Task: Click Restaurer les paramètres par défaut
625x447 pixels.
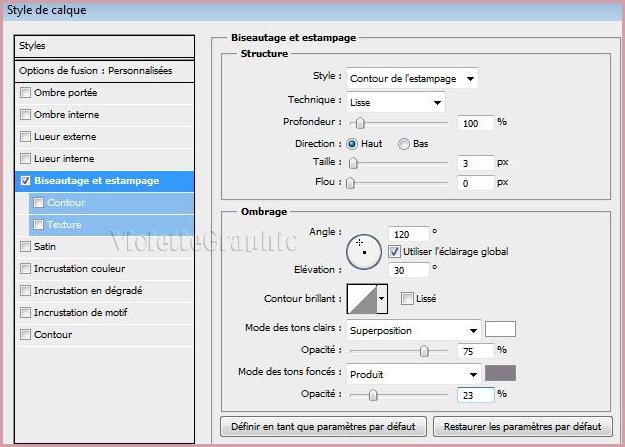Action: tap(522, 426)
